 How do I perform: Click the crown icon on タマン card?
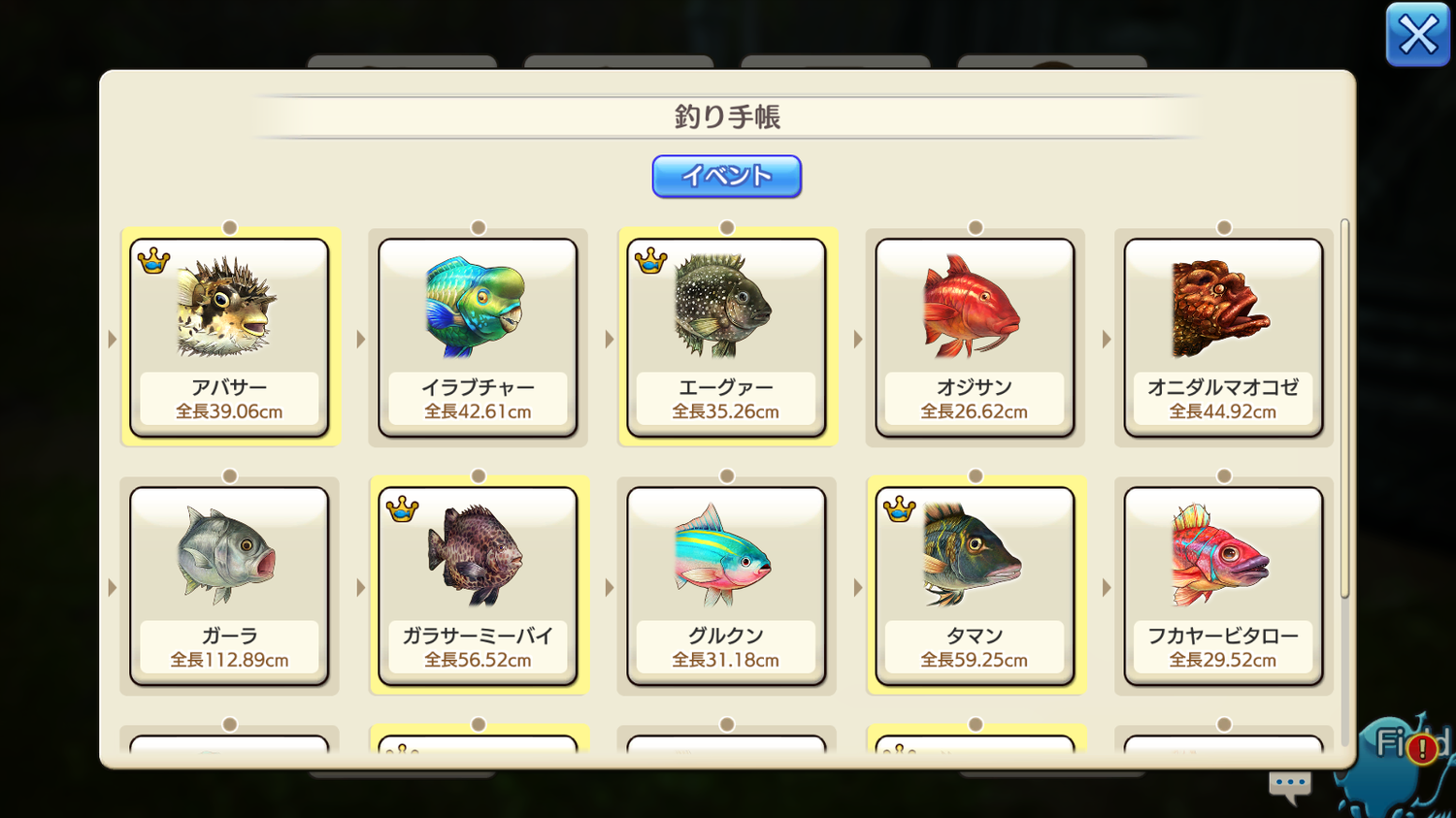click(x=899, y=509)
